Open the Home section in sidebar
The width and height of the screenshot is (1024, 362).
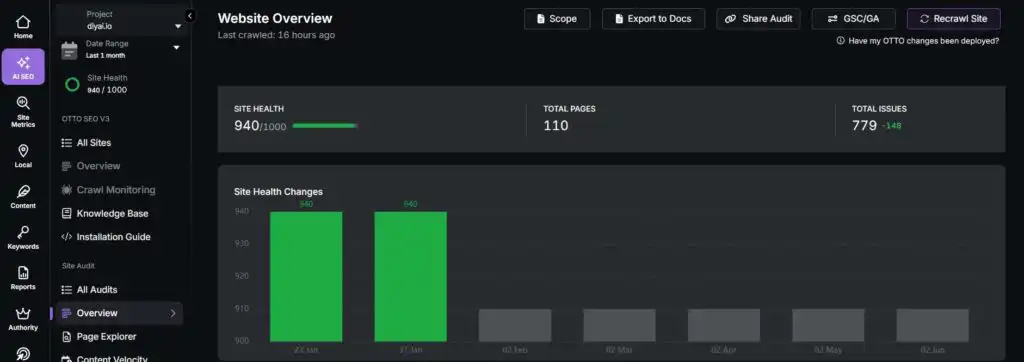tap(23, 27)
